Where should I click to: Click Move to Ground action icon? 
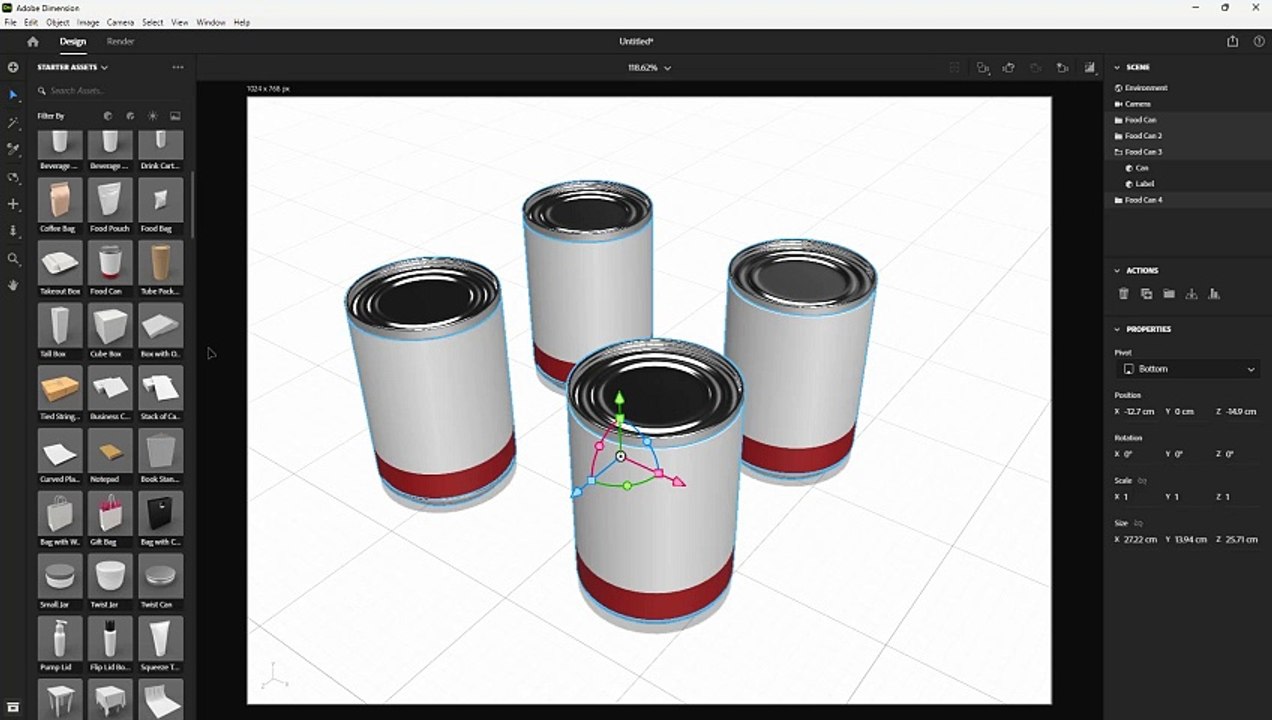point(1191,294)
